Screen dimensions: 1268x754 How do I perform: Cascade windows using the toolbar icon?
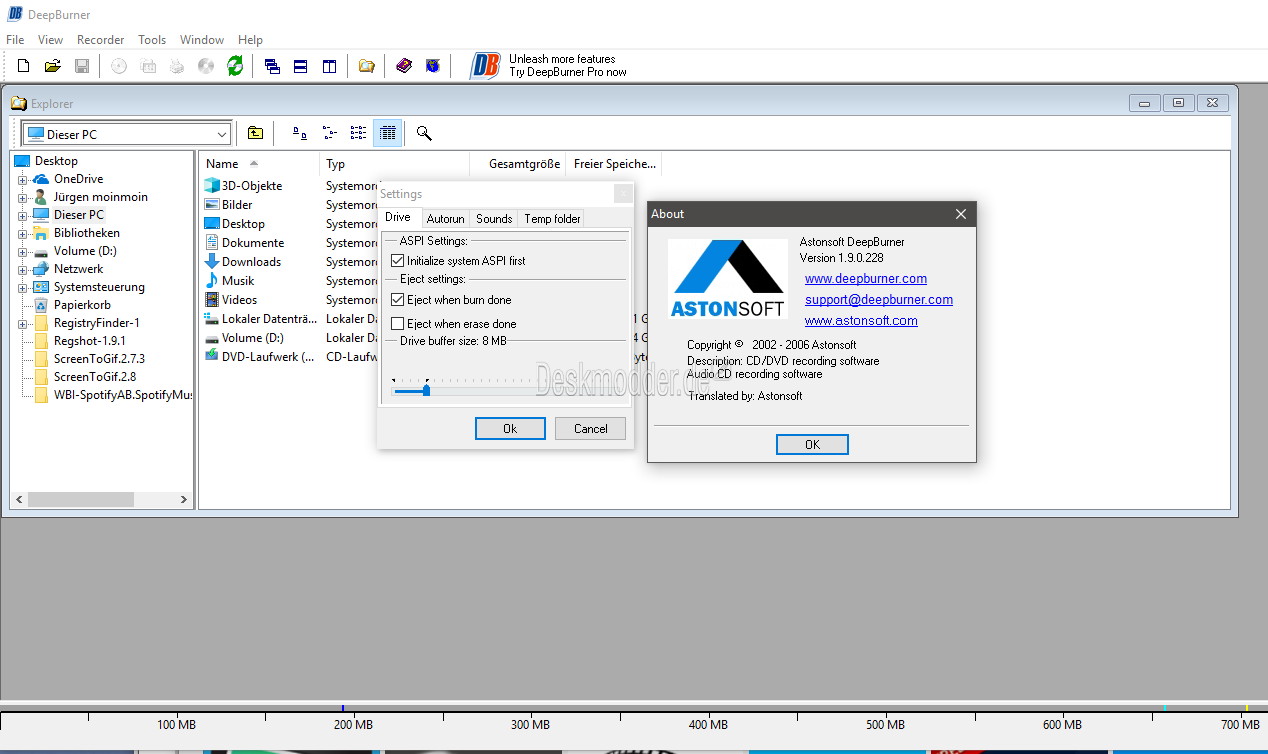tap(272, 66)
